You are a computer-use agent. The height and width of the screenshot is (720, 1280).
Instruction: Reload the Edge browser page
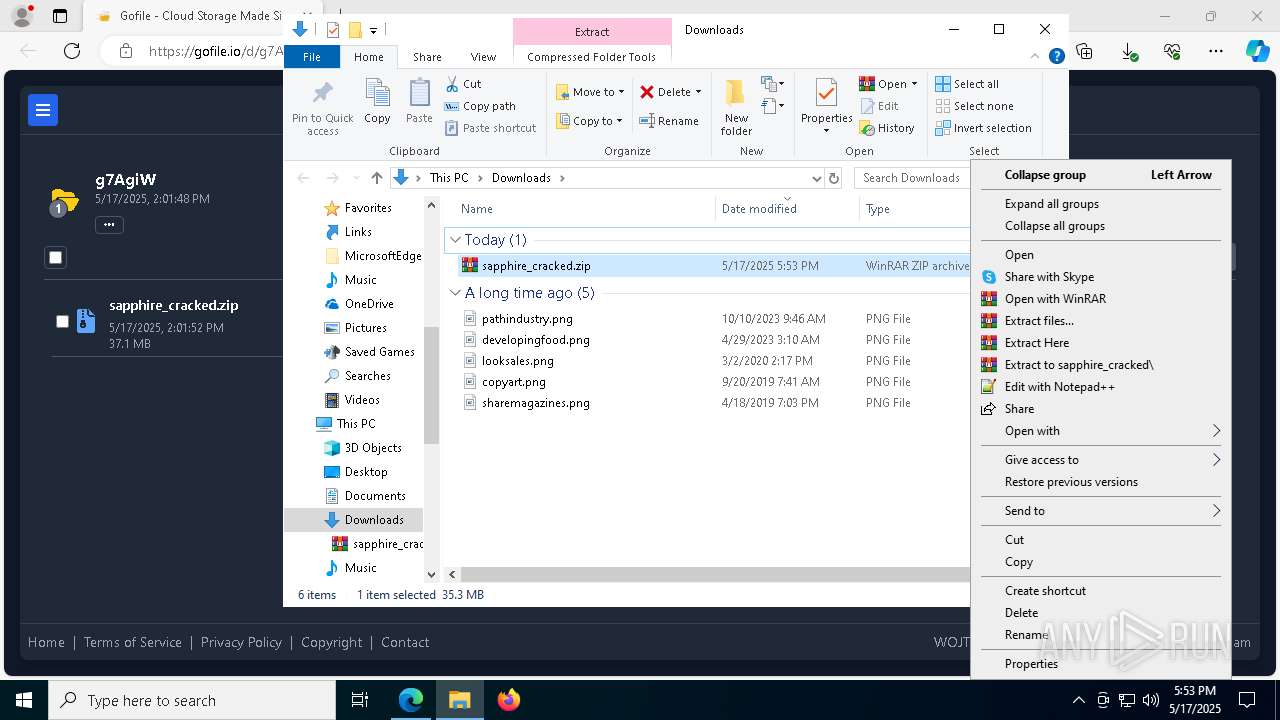coord(72,51)
